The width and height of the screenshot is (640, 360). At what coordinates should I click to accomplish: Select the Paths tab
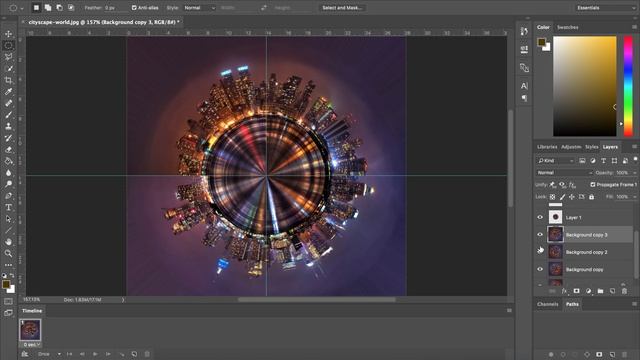(x=572, y=304)
